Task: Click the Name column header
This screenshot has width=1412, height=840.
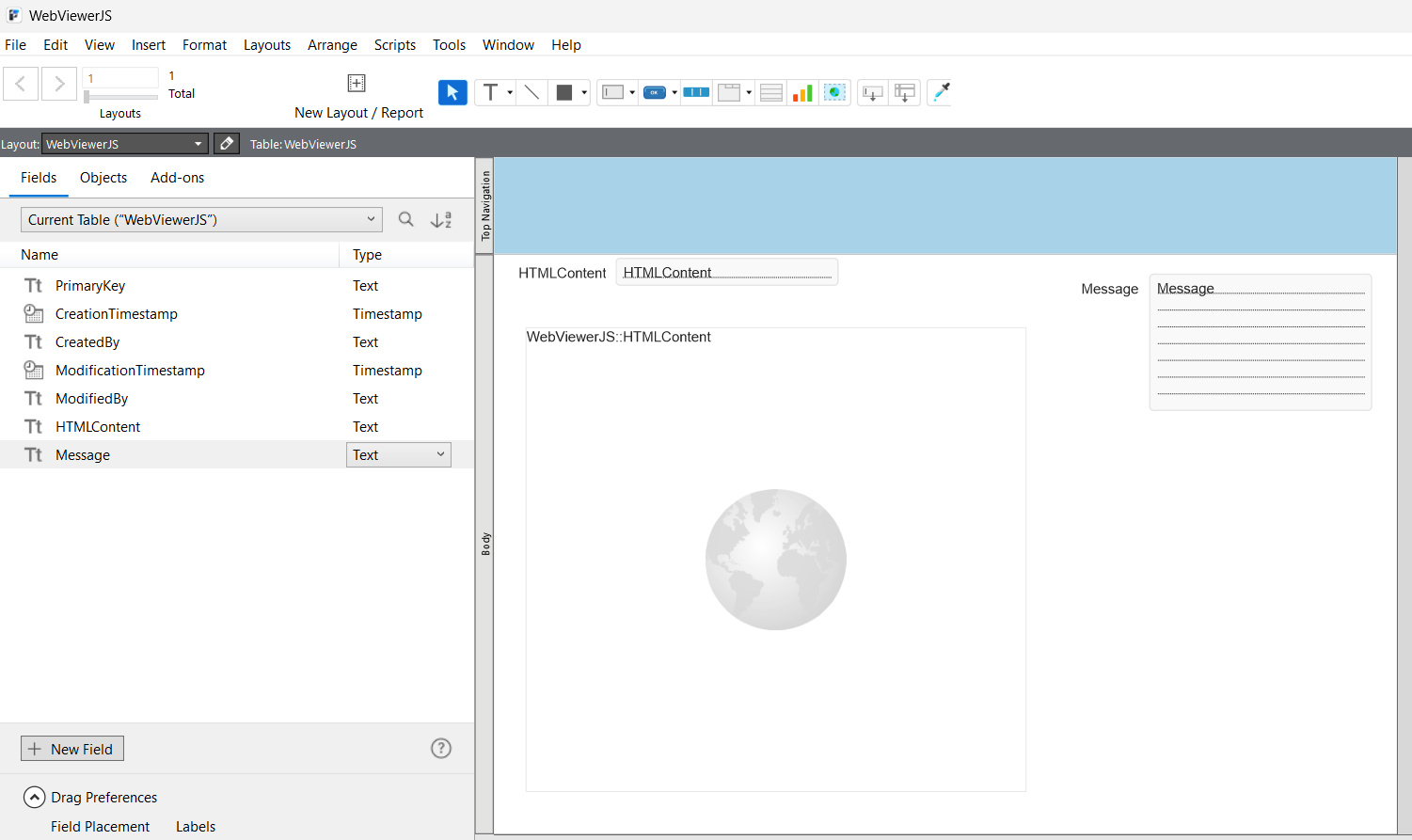Action: pos(40,255)
